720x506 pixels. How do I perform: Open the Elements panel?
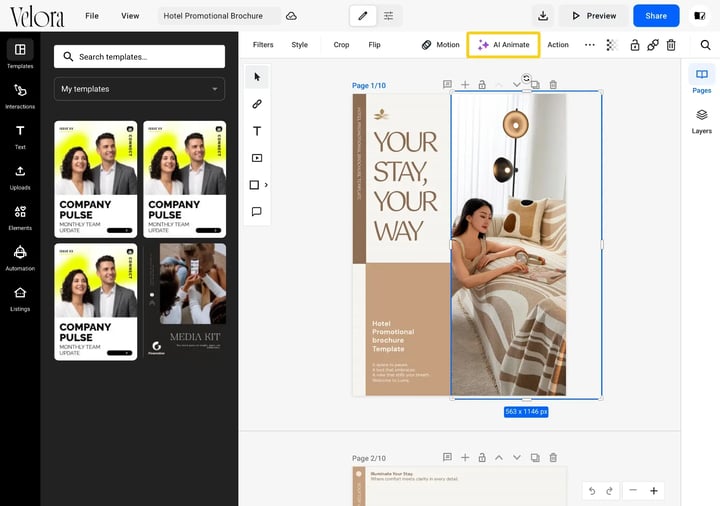coord(20,217)
